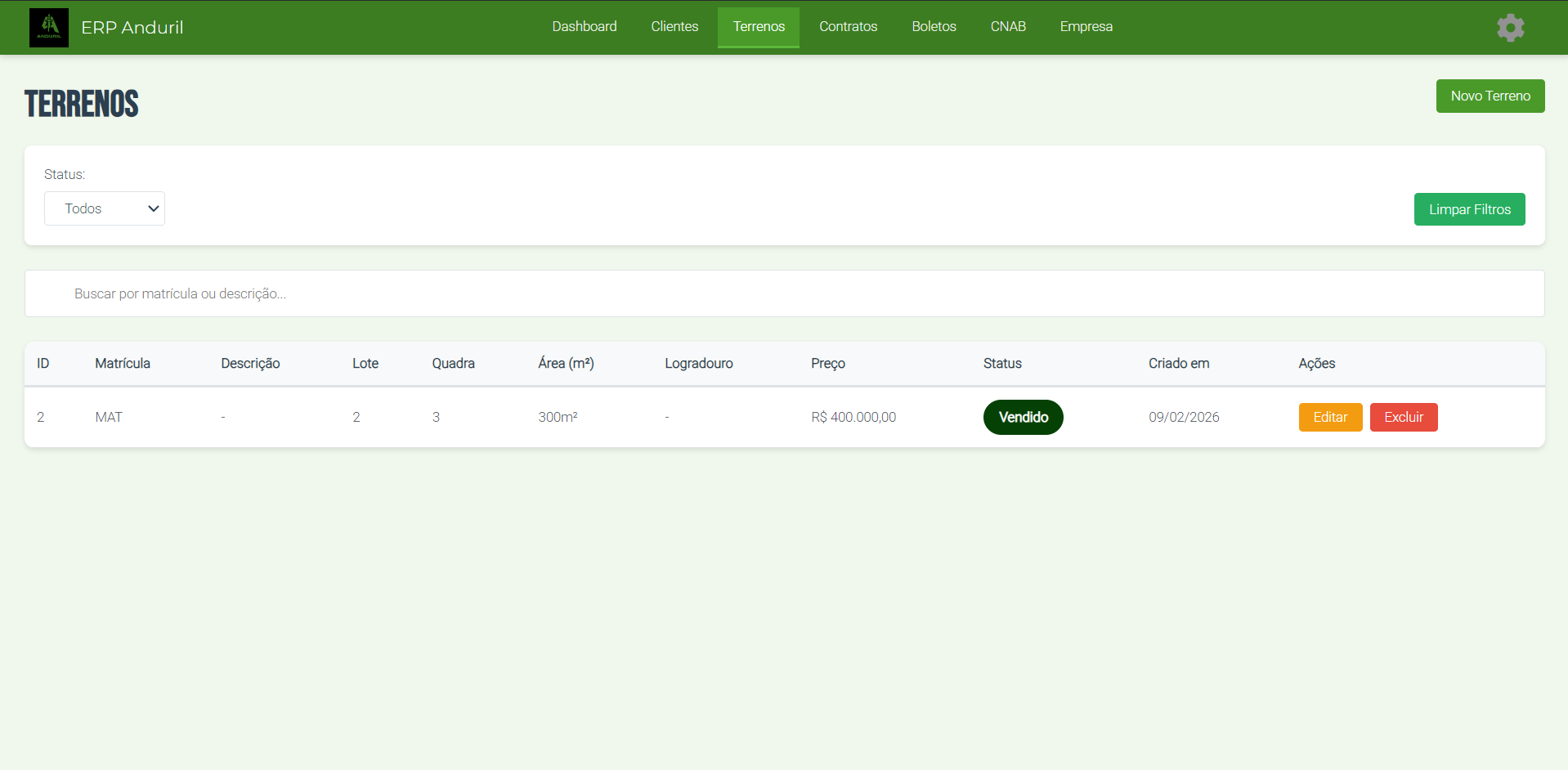The image size is (1568, 770).
Task: Click the Preço column header
Action: pyautogui.click(x=827, y=364)
